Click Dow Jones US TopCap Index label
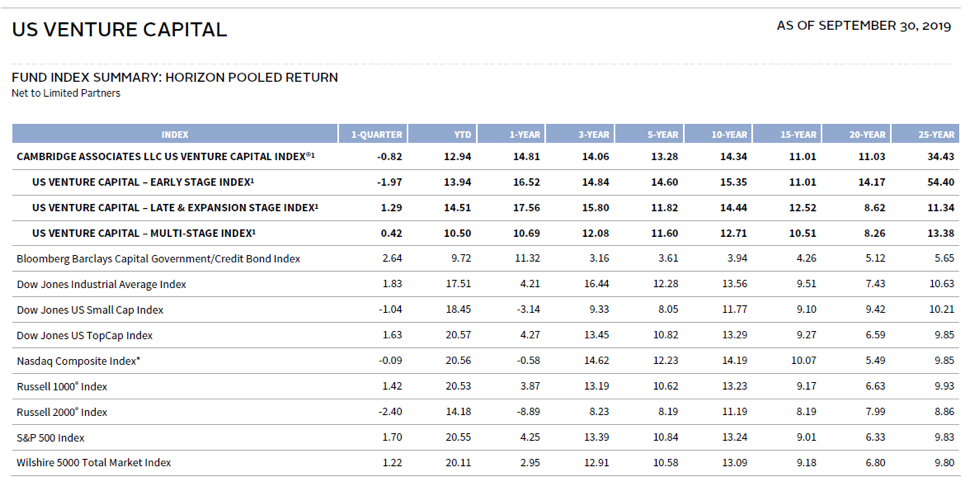This screenshot has height=485, width=974. click(84, 335)
